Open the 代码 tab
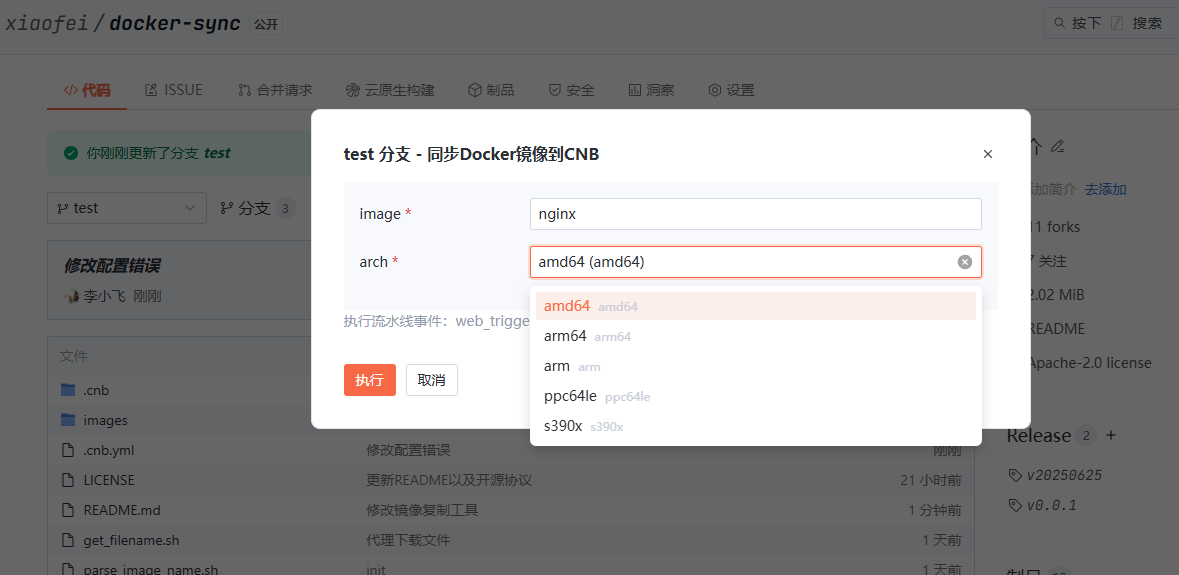 (86, 90)
